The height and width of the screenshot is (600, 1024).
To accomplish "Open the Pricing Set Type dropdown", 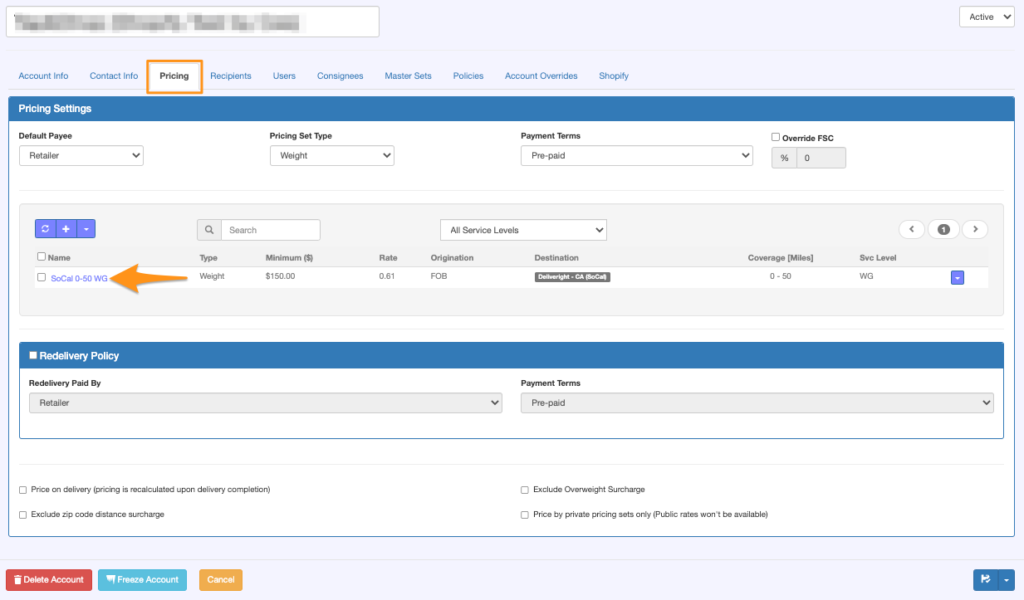I will point(332,155).
